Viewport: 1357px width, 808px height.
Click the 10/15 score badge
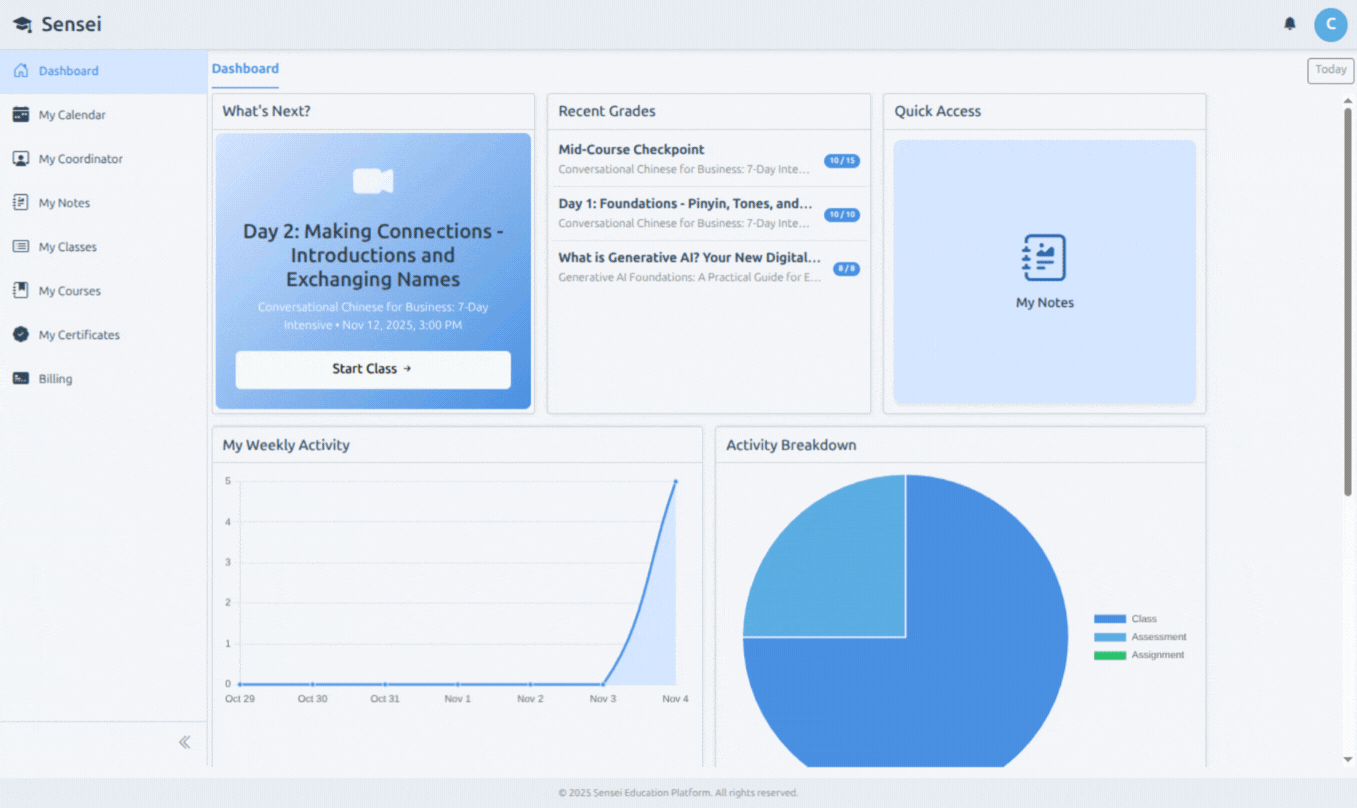point(843,160)
